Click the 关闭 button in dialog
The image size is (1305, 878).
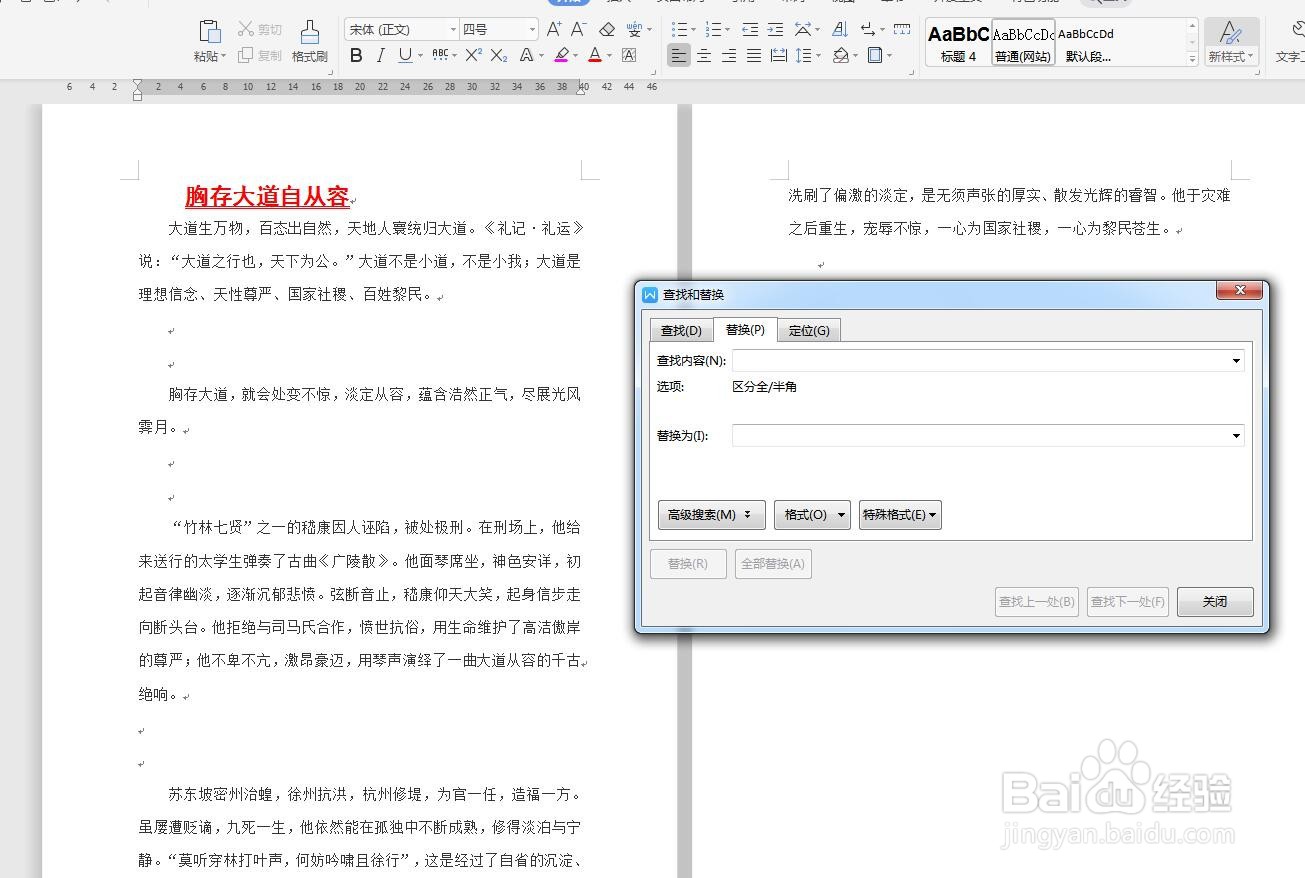click(1215, 602)
